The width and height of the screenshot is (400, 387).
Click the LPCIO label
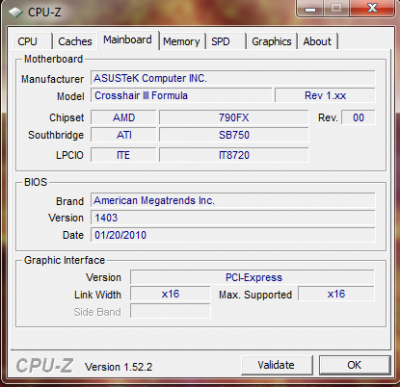pos(70,155)
